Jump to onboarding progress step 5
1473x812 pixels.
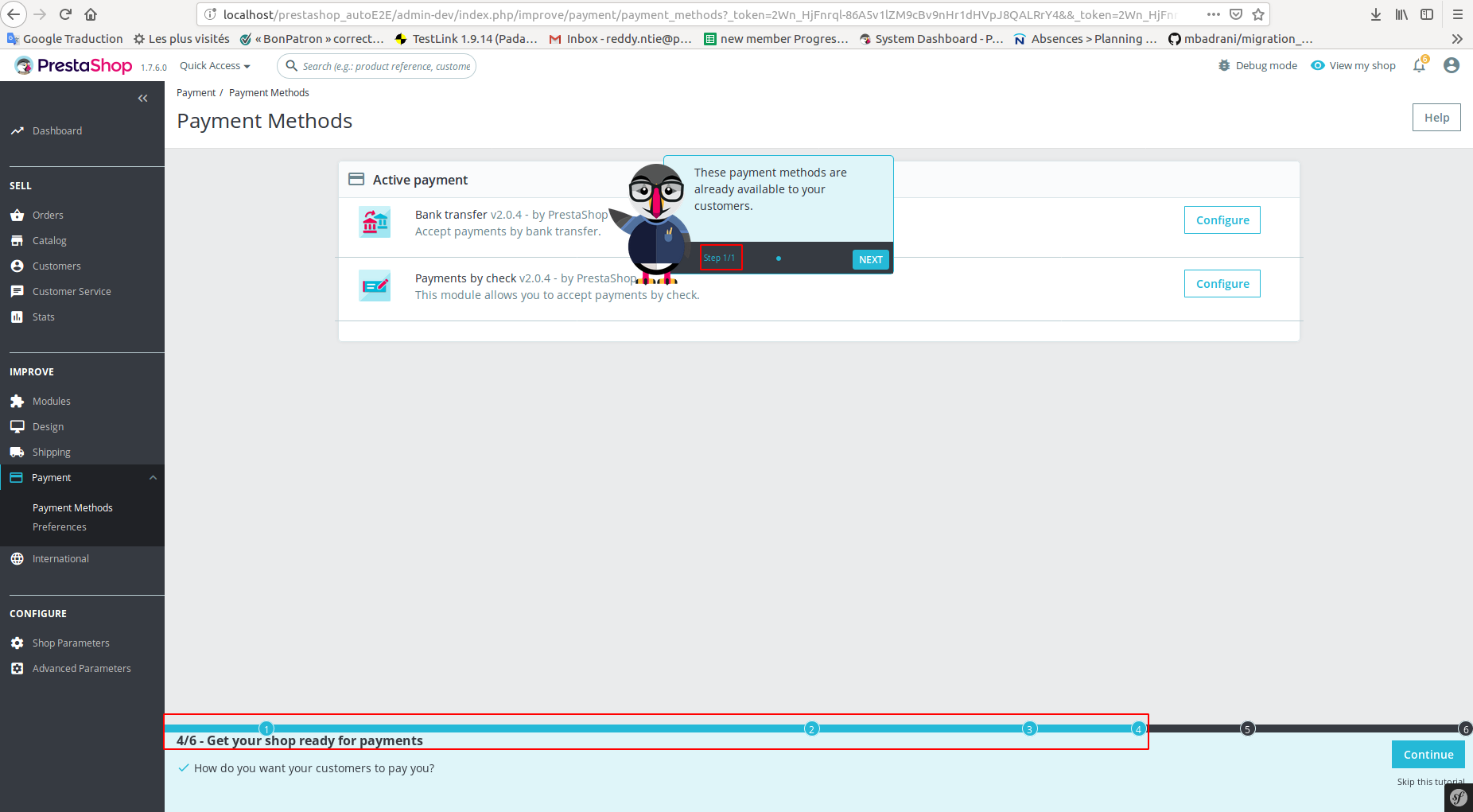pos(1247,728)
